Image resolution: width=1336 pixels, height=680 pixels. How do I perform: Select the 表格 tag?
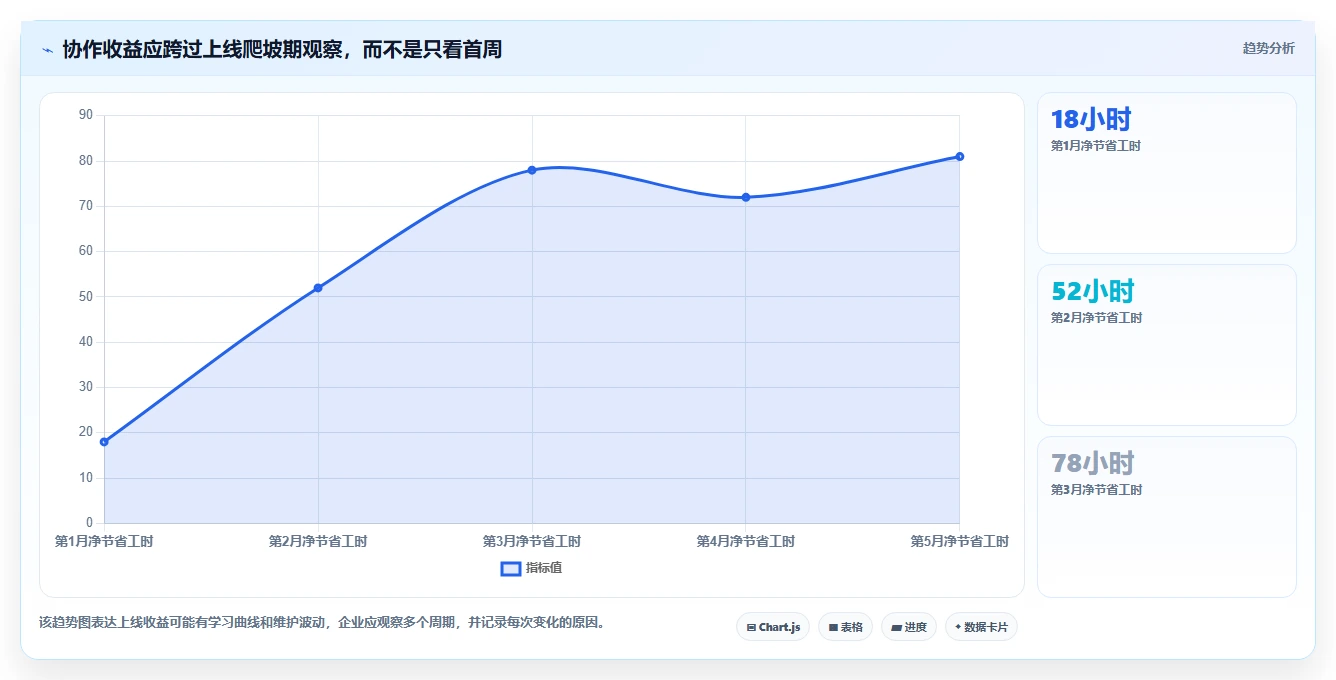845,627
